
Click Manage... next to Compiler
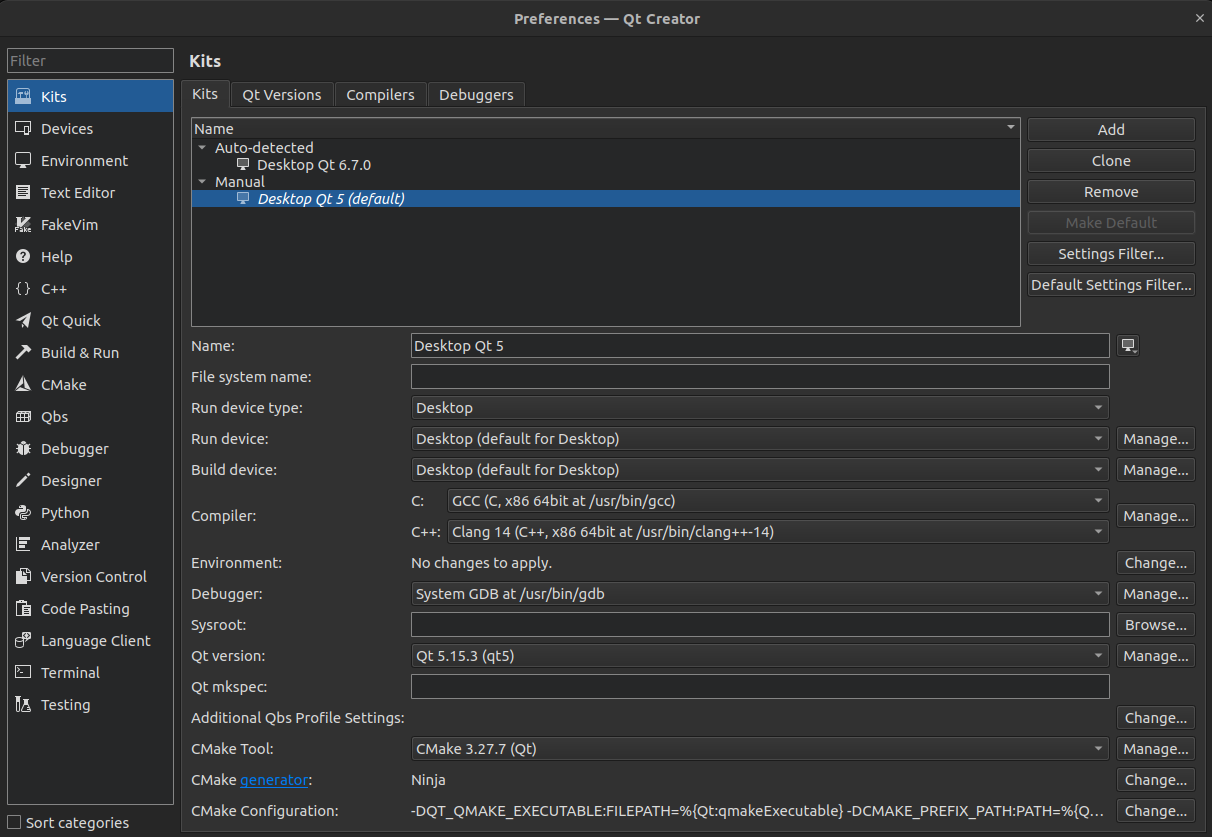pos(1155,516)
